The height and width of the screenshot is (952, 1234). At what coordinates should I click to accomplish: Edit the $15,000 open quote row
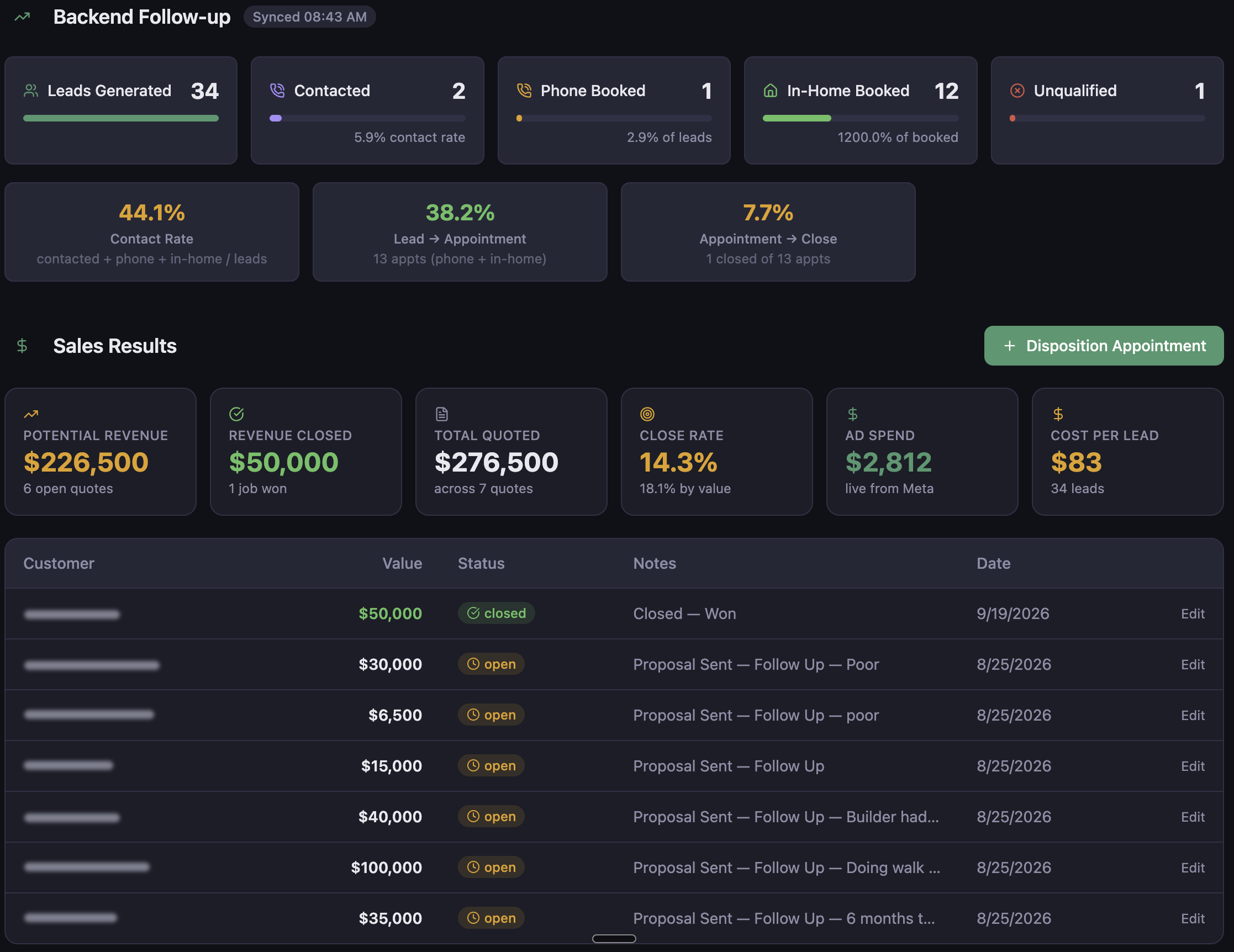click(x=1192, y=766)
